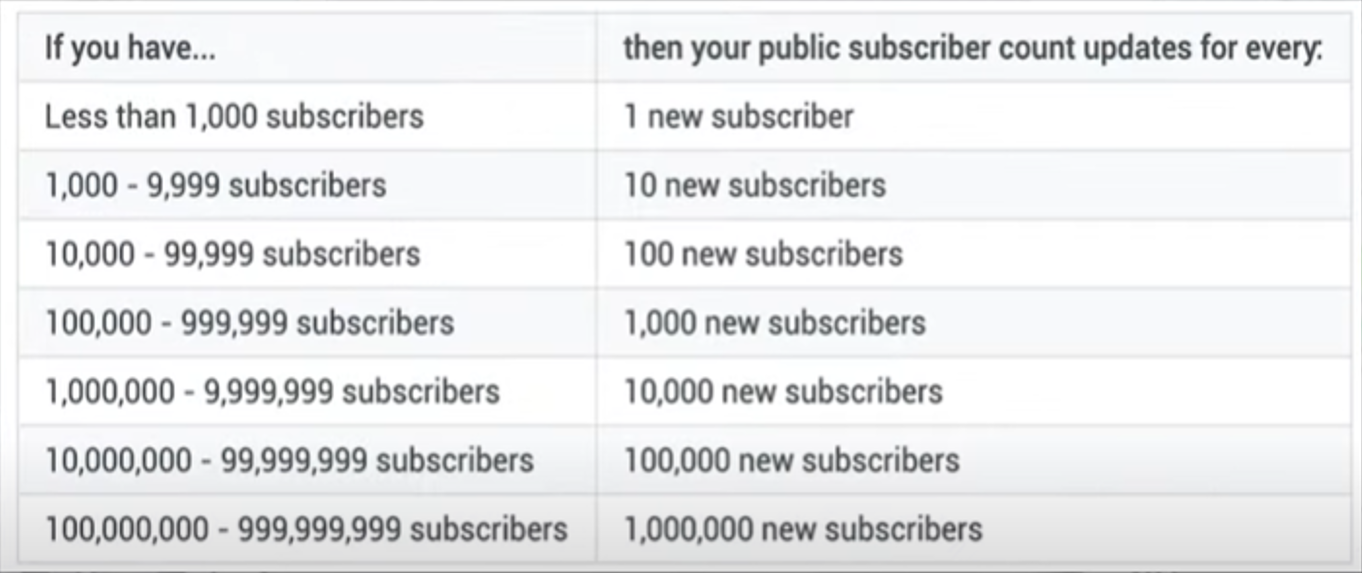This screenshot has height=573, width=1362.
Task: Select the "10,000 - 99,999 subscribers" cell
Action: pos(232,254)
